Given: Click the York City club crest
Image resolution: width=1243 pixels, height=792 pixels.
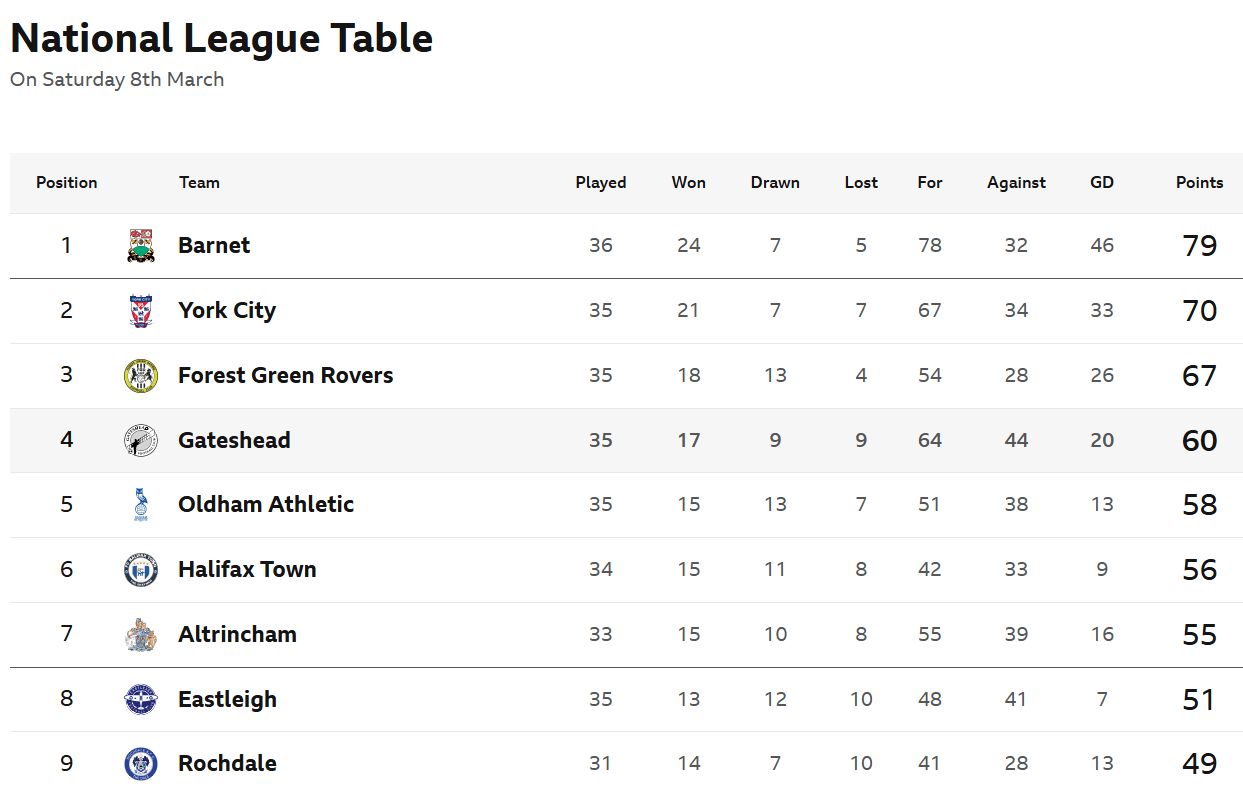Looking at the screenshot, I should (141, 311).
